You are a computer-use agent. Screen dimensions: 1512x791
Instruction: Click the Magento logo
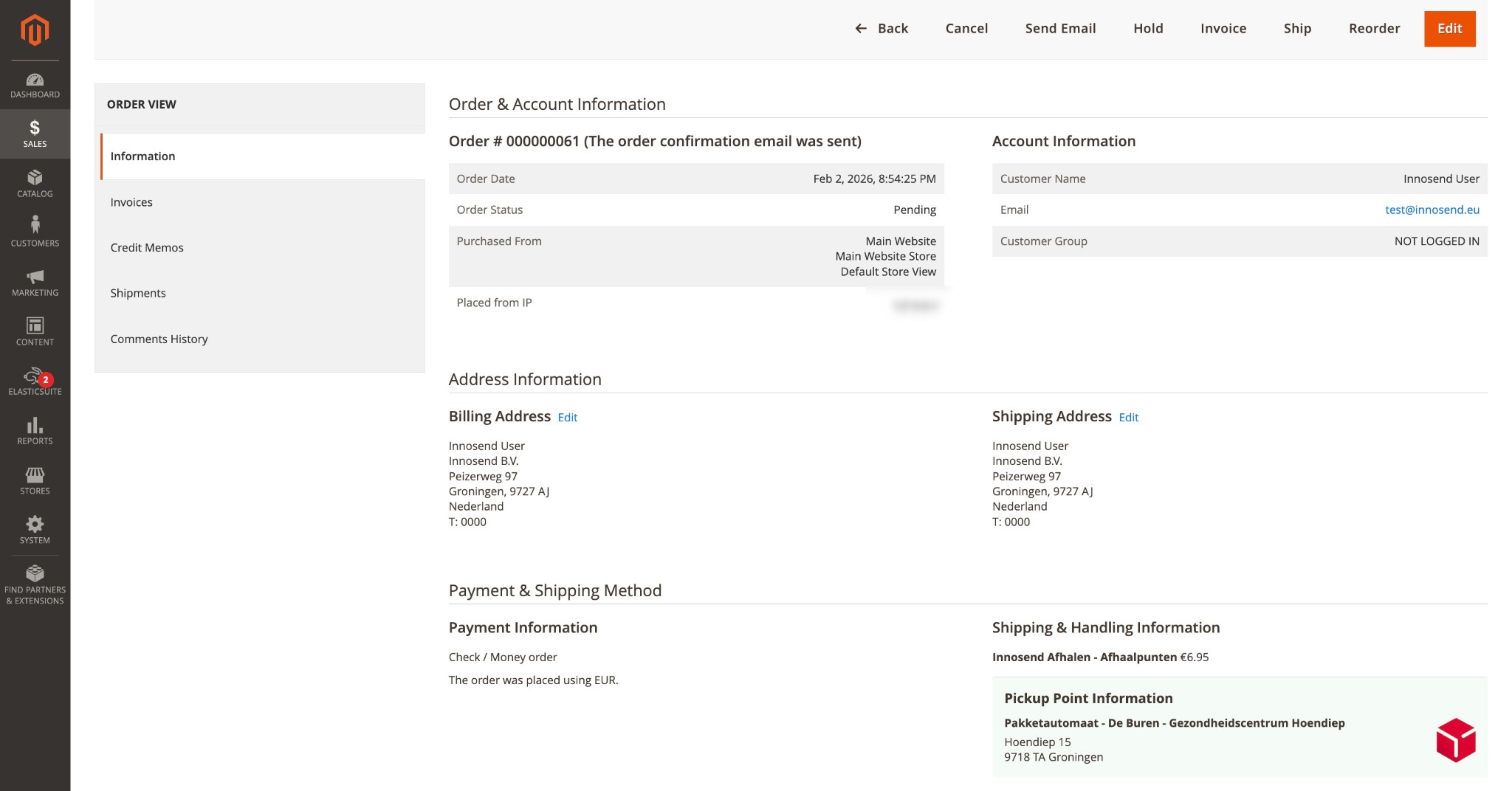point(35,31)
